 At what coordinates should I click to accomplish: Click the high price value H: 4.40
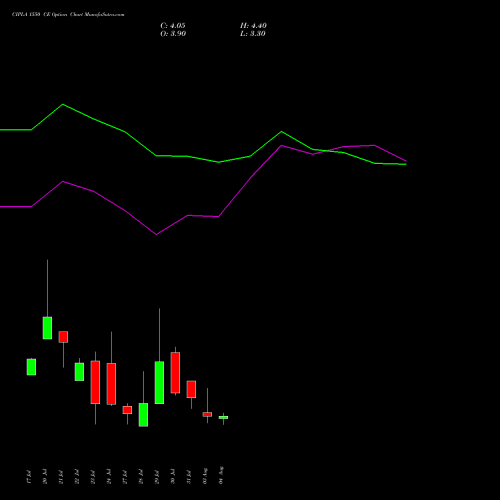click(x=253, y=26)
